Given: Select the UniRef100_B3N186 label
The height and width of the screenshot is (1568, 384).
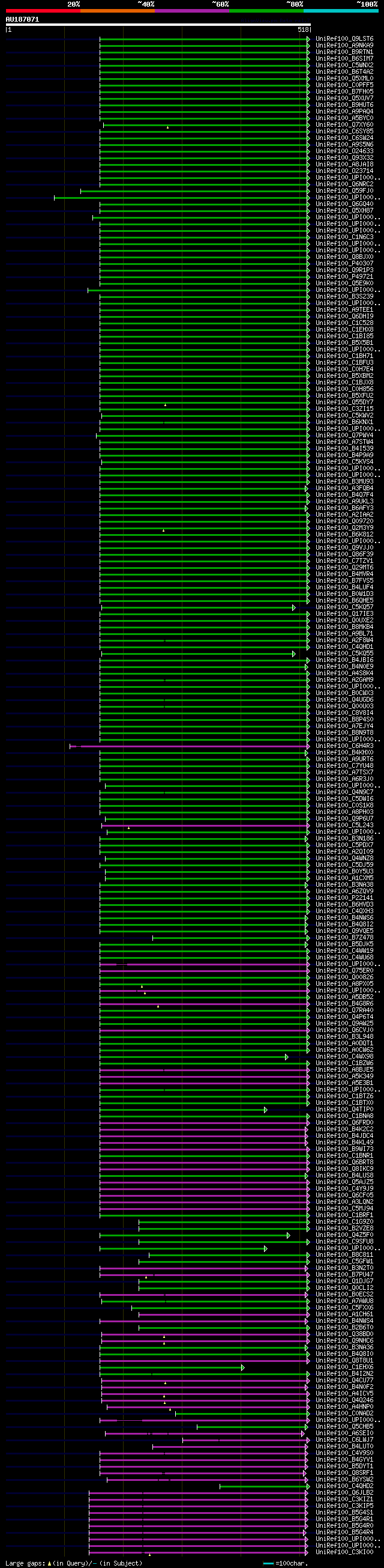Looking at the screenshot, I should coord(344,839).
